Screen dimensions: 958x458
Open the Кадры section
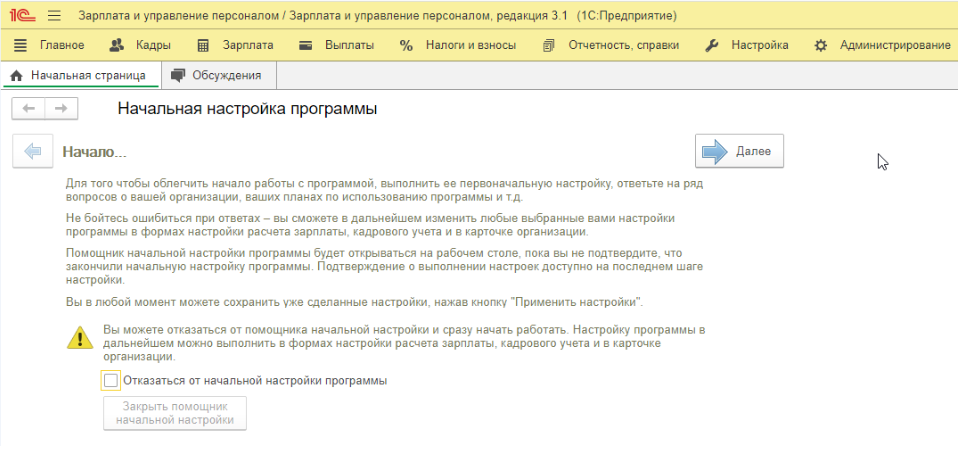(140, 45)
